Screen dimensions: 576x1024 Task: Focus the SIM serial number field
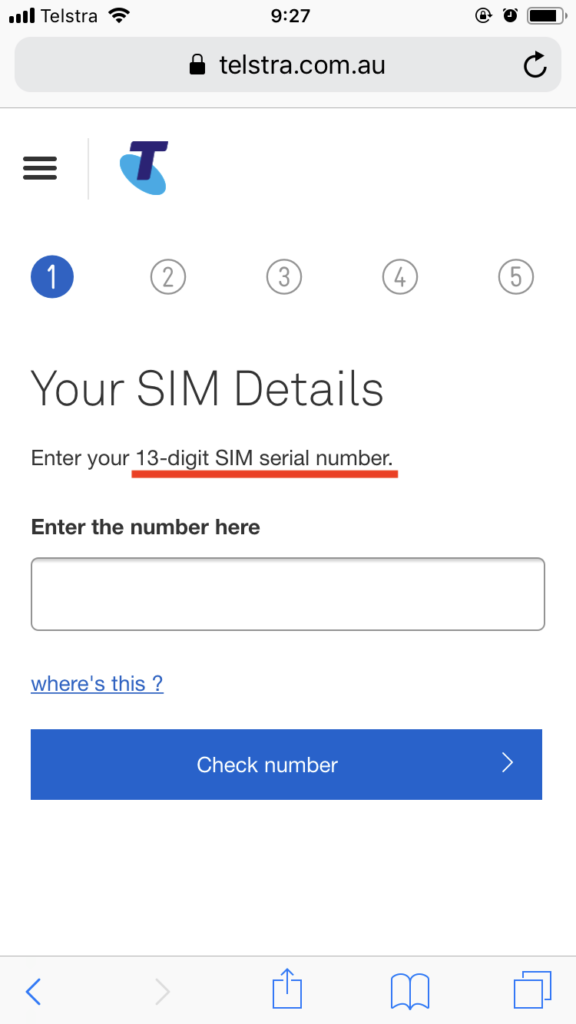[287, 594]
